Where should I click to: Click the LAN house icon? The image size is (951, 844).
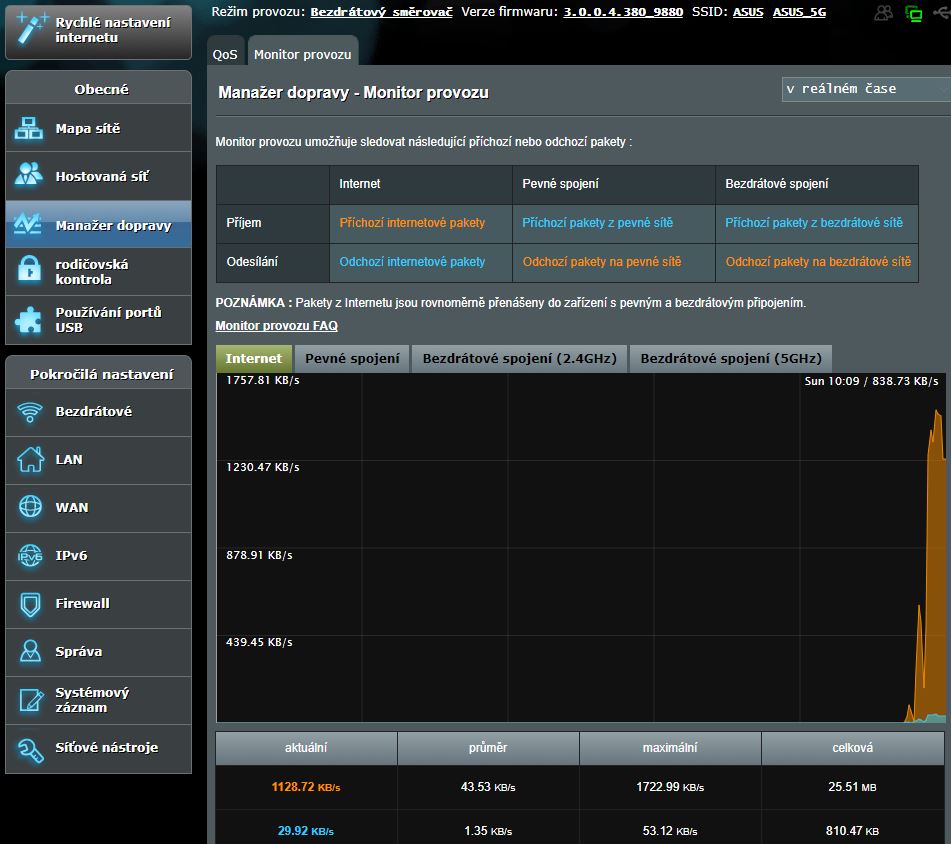click(x=30, y=459)
